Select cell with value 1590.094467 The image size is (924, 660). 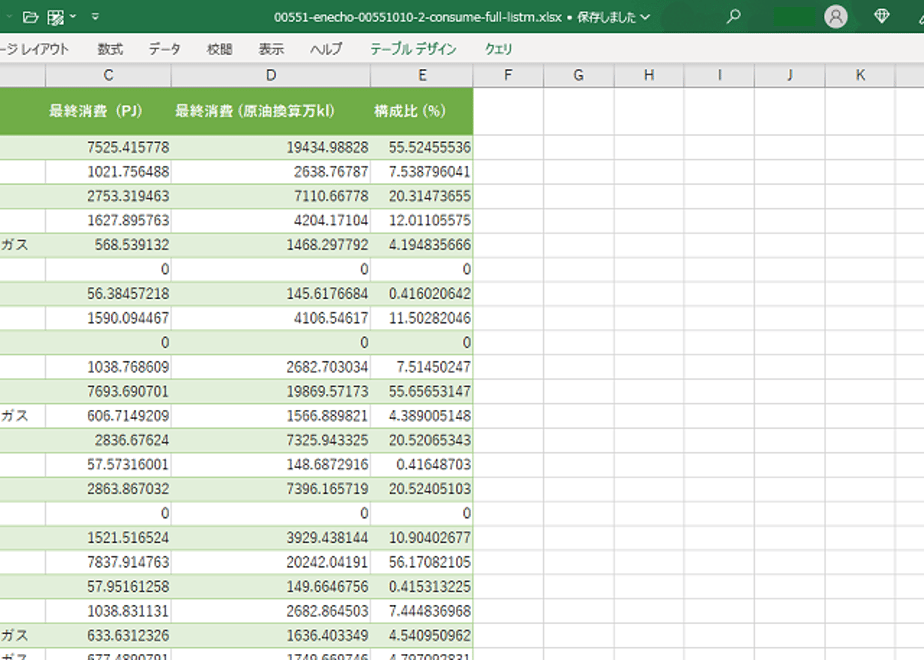[x=108, y=318]
